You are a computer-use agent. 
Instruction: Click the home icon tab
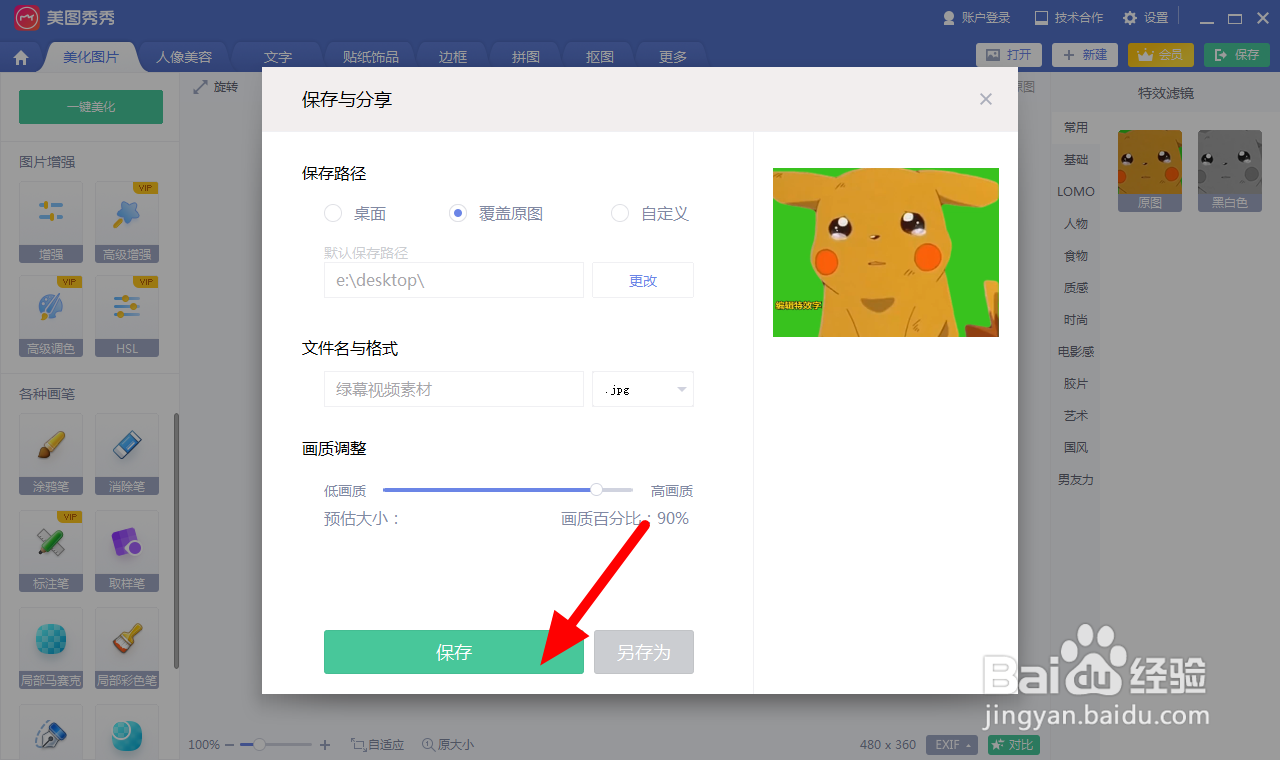coord(21,57)
